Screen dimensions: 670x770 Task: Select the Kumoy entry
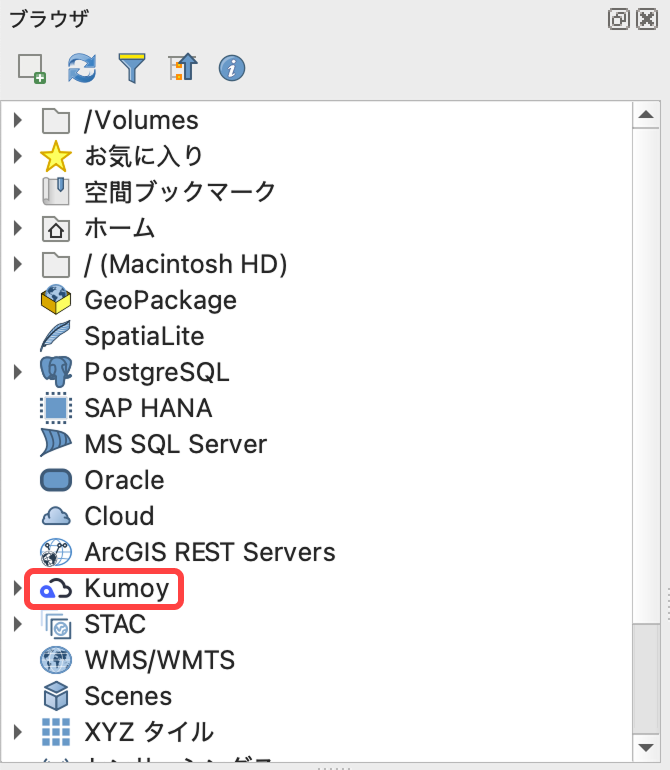127,588
